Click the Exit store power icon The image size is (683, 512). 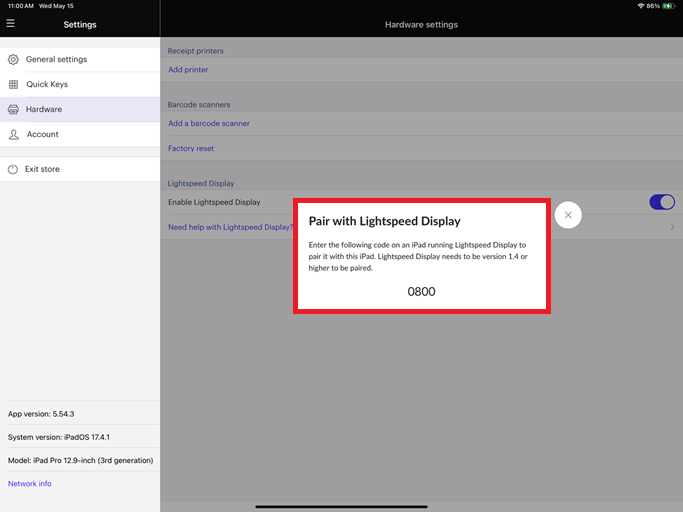tap(13, 169)
